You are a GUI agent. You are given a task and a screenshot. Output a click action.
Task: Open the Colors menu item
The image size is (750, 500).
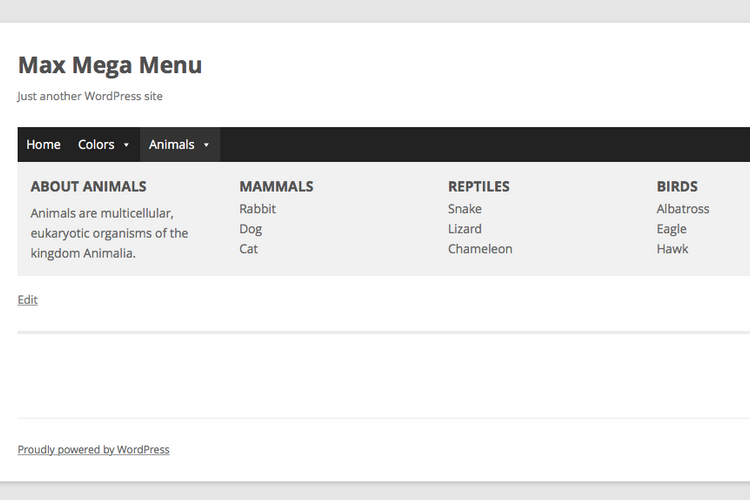tap(96, 145)
